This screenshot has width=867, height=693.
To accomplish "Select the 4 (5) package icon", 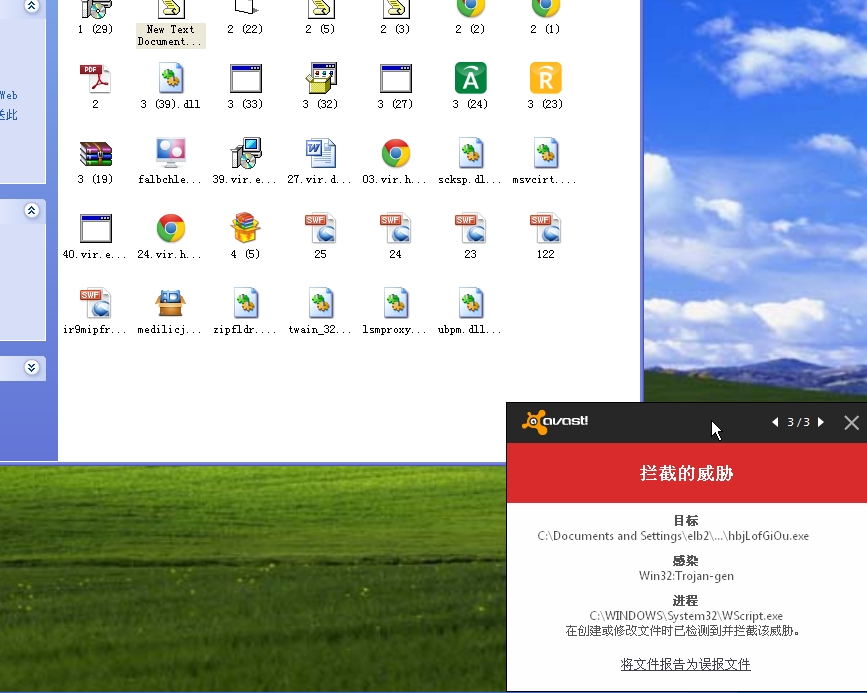I will pyautogui.click(x=245, y=229).
